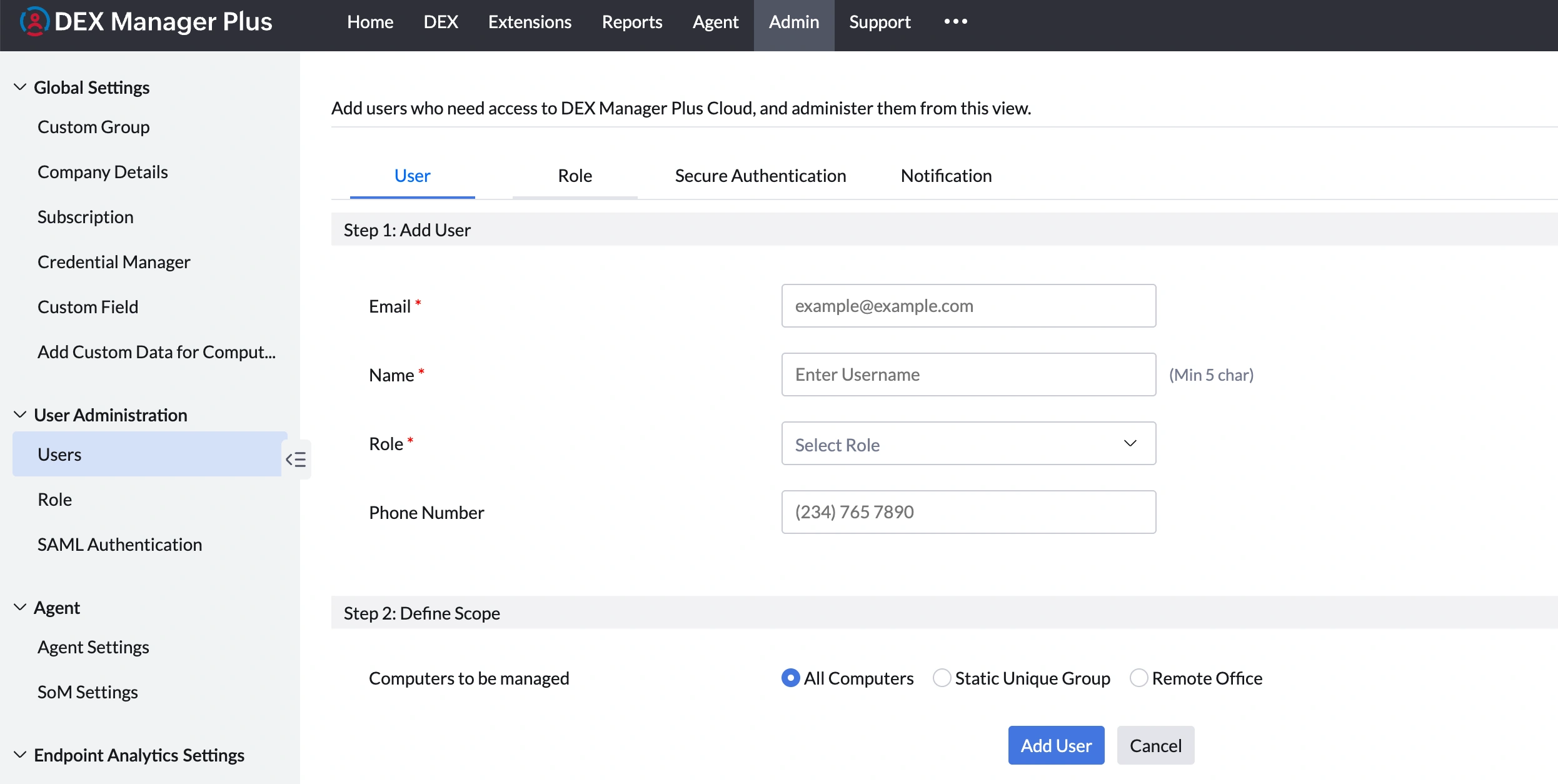The width and height of the screenshot is (1558, 784).
Task: Select the Admin menu tab
Action: pyautogui.click(x=794, y=25)
